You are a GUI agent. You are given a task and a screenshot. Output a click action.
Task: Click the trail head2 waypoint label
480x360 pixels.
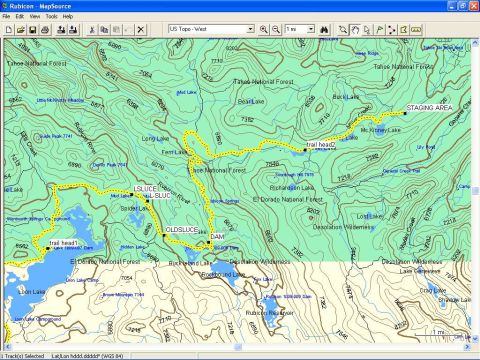pyautogui.click(x=321, y=145)
